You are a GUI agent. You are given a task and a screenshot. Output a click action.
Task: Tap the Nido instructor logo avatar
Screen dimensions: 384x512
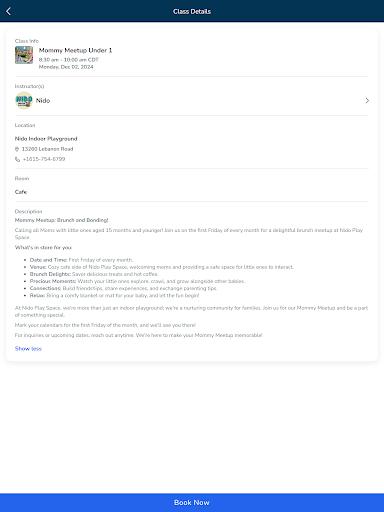[24, 100]
